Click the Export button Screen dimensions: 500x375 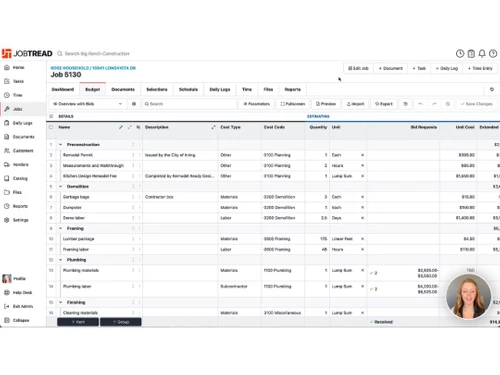[384, 104]
